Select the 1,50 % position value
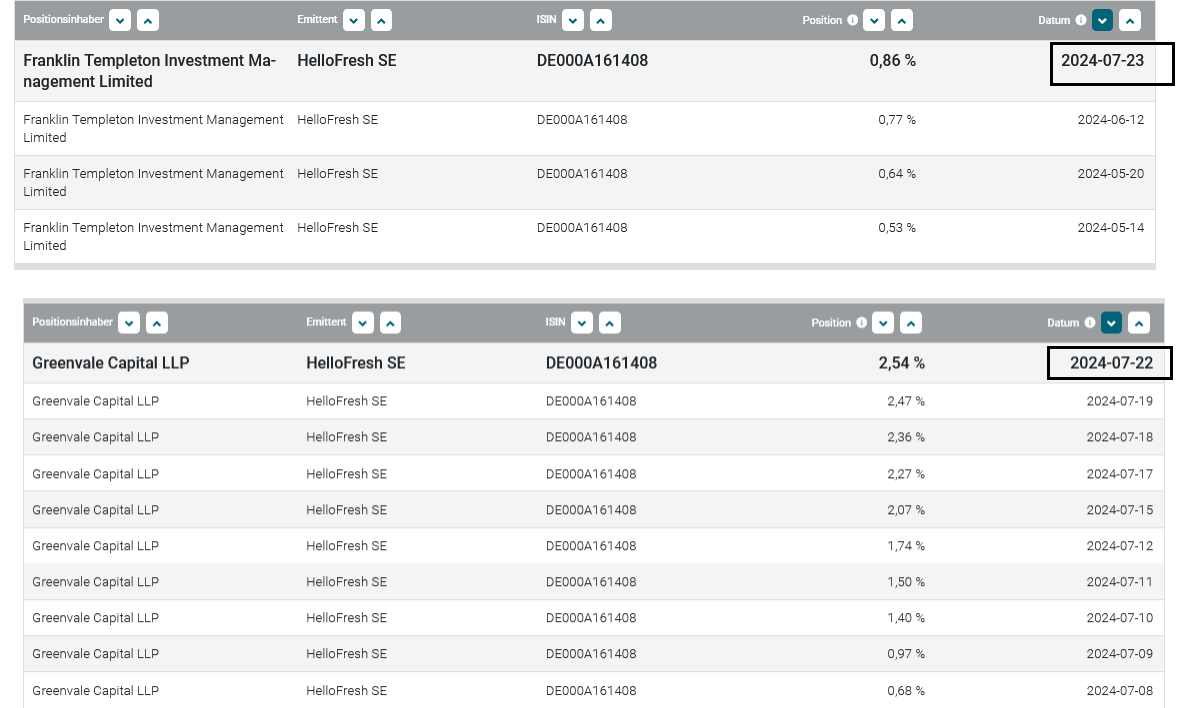The width and height of the screenshot is (1182, 708). (x=906, y=583)
